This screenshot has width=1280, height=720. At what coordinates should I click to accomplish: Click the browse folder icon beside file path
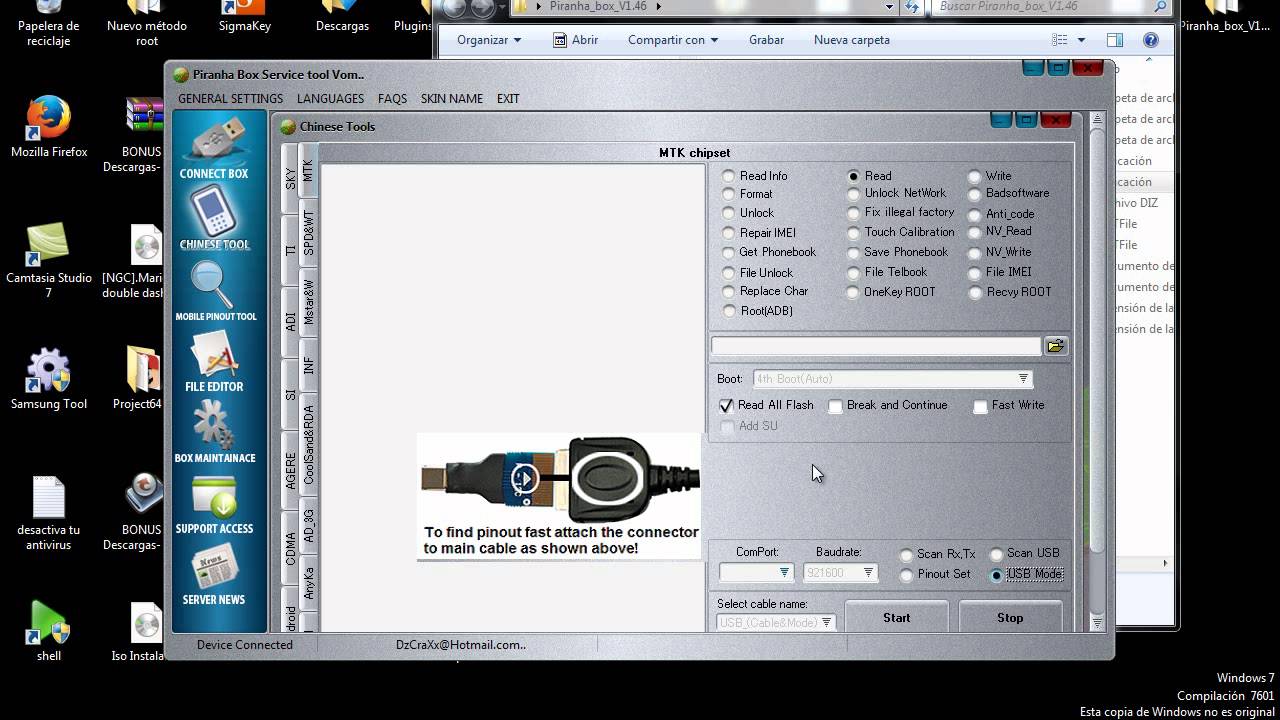(x=1056, y=346)
